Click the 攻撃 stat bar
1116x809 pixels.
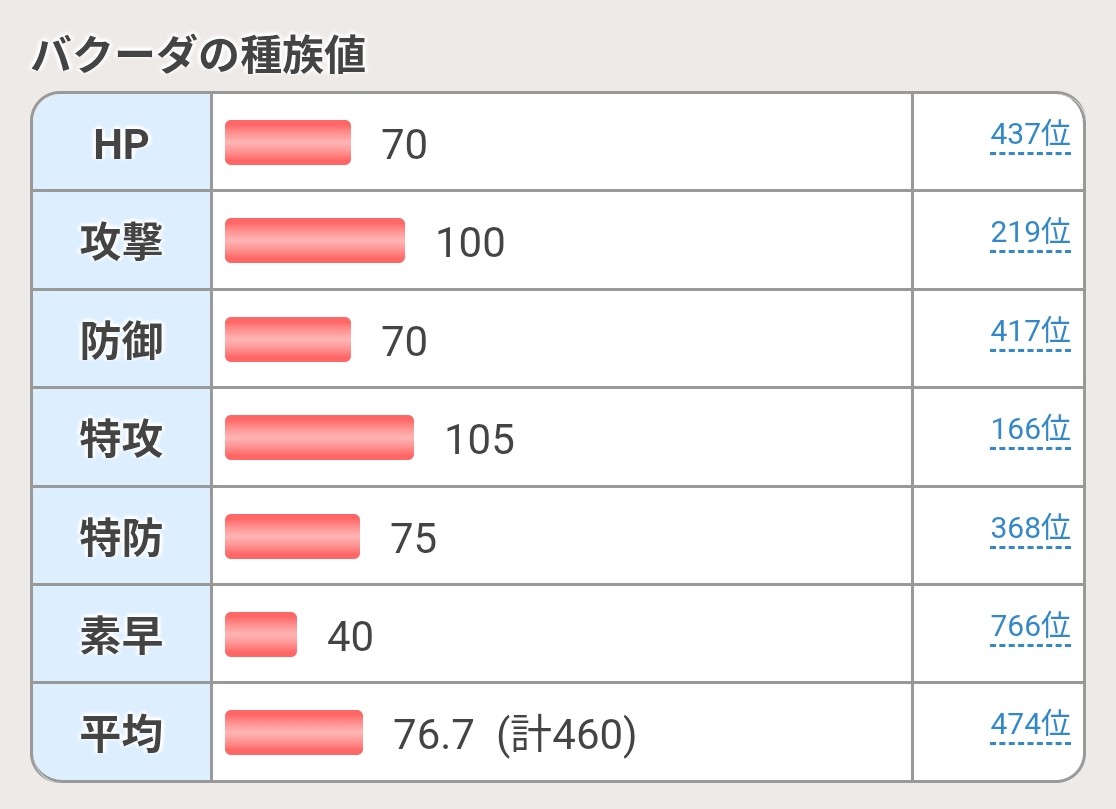pyautogui.click(x=315, y=240)
